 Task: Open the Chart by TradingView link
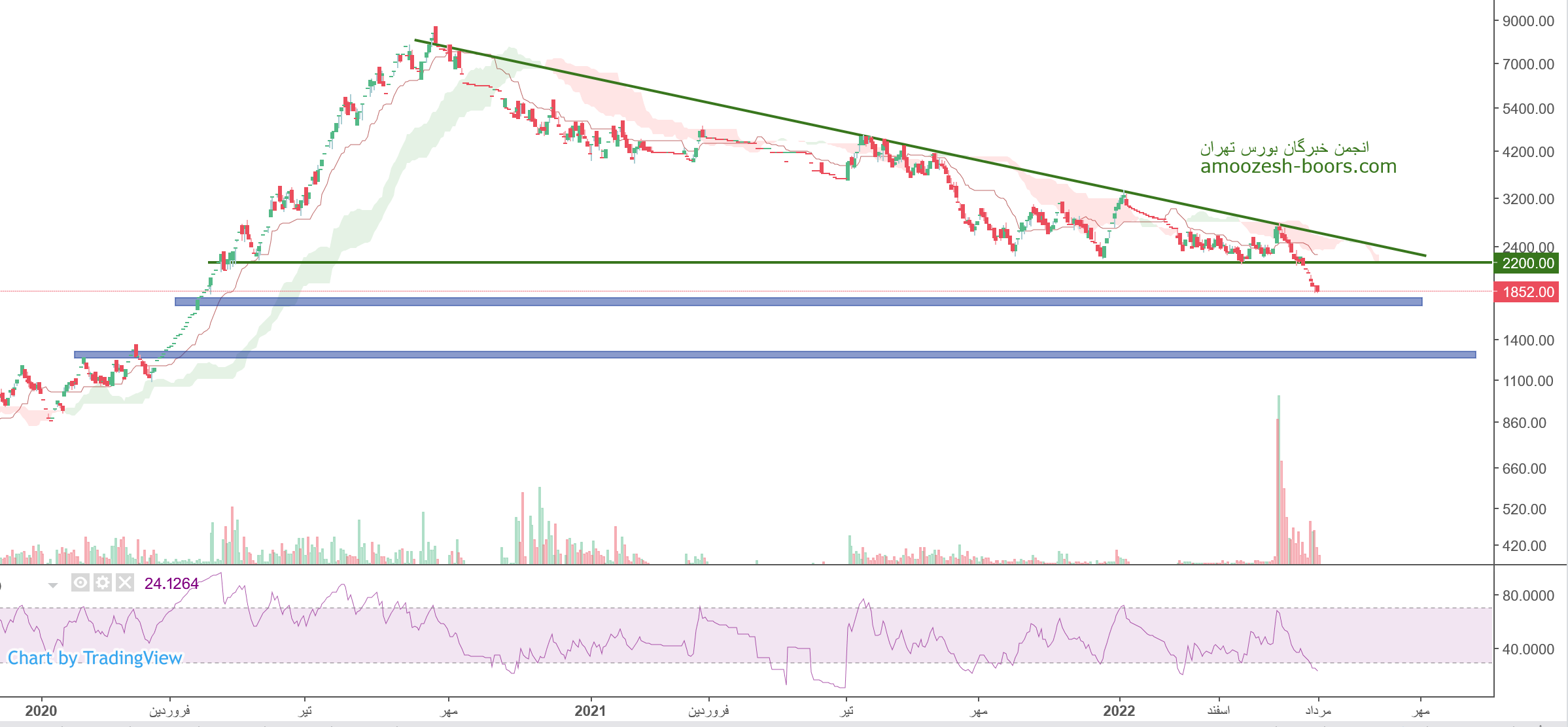point(95,658)
